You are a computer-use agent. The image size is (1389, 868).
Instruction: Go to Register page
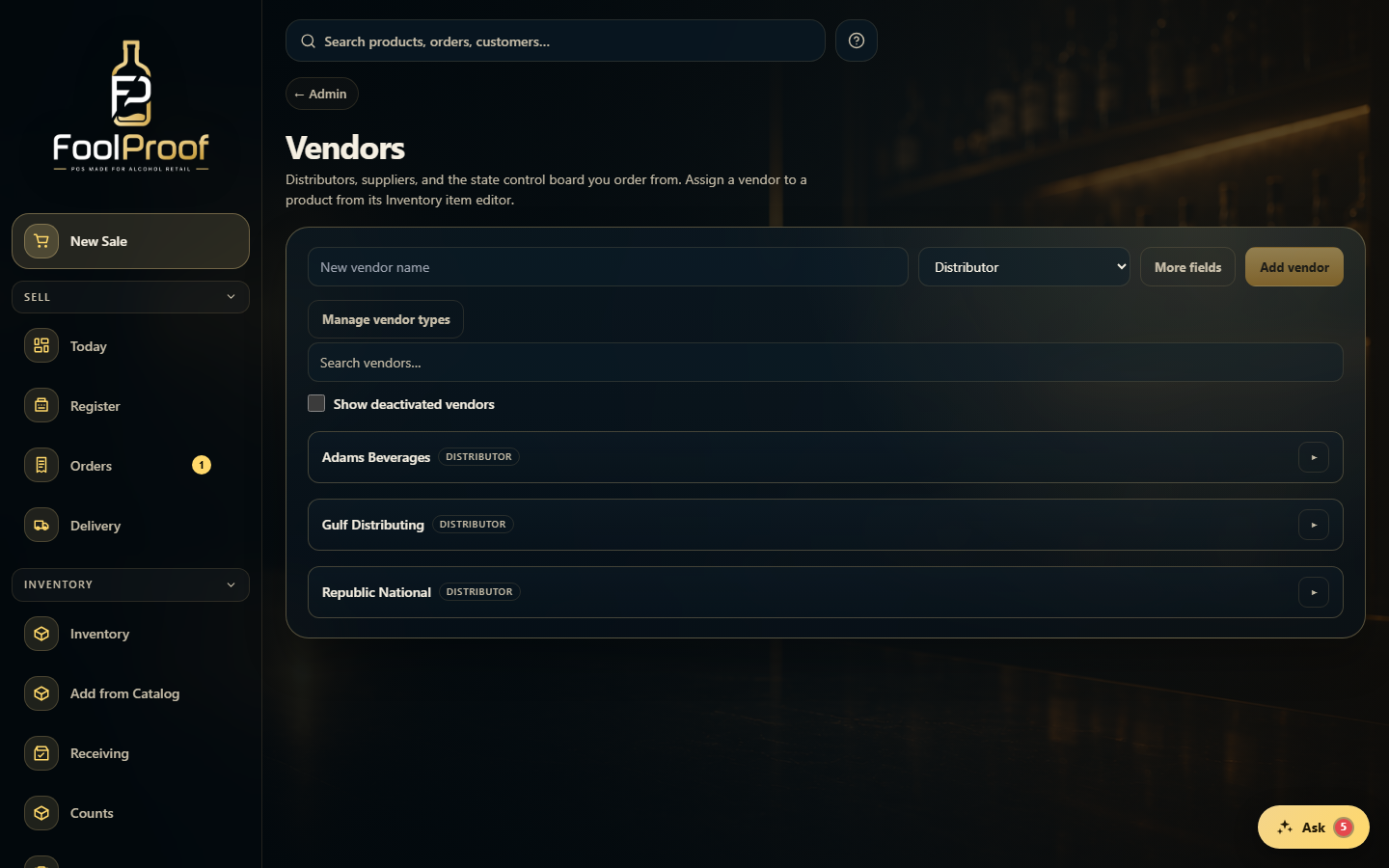[130, 405]
